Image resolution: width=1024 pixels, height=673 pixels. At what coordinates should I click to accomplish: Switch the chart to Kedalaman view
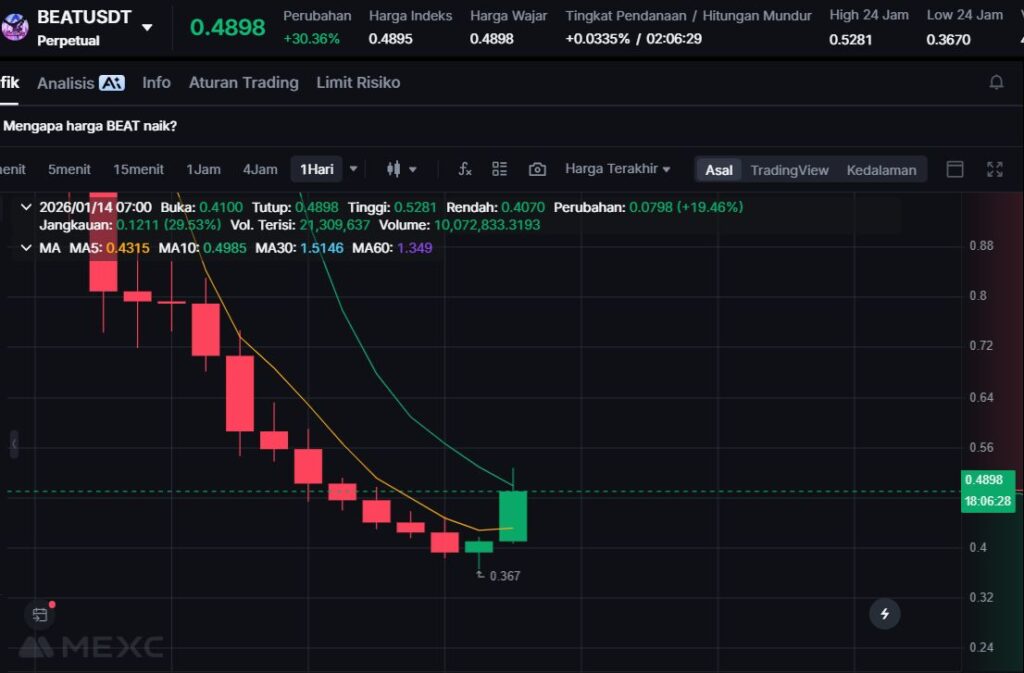881,170
